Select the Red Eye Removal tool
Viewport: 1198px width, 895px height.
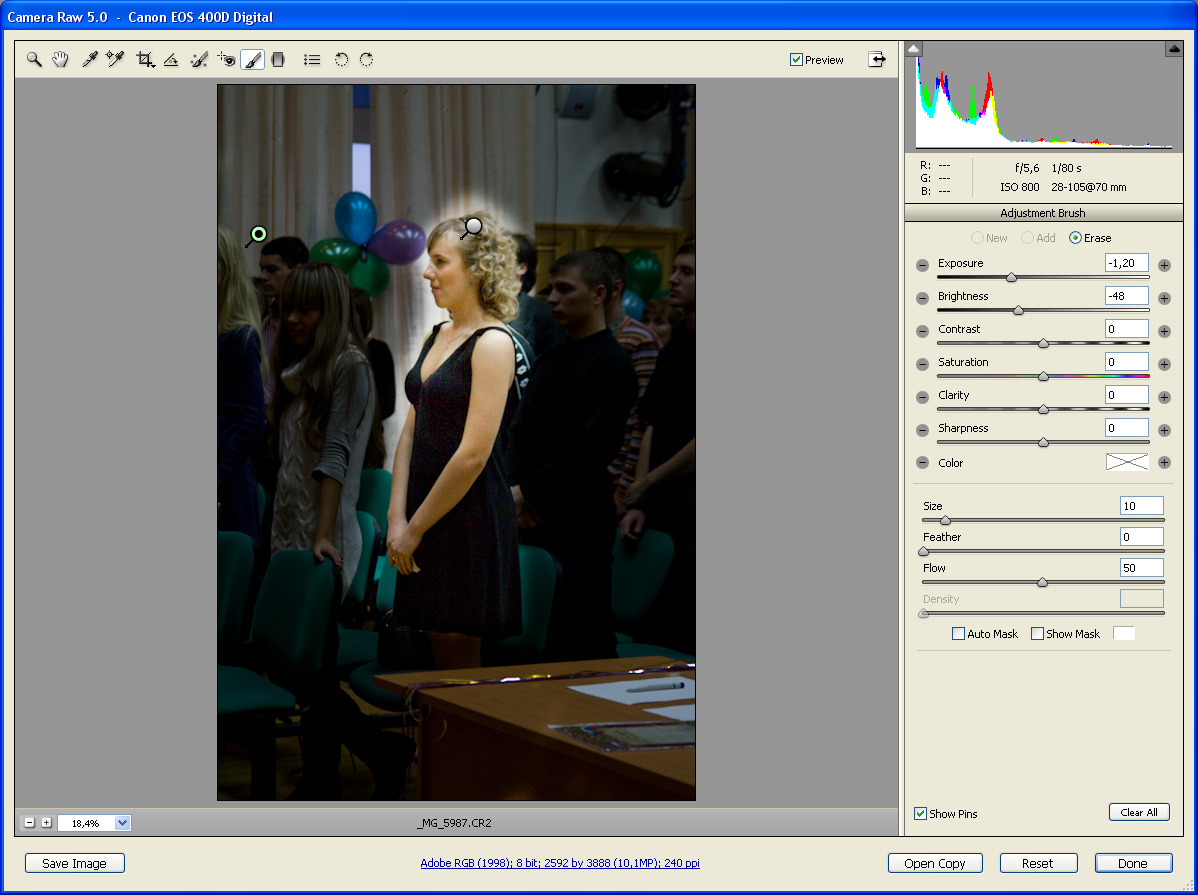pos(226,60)
